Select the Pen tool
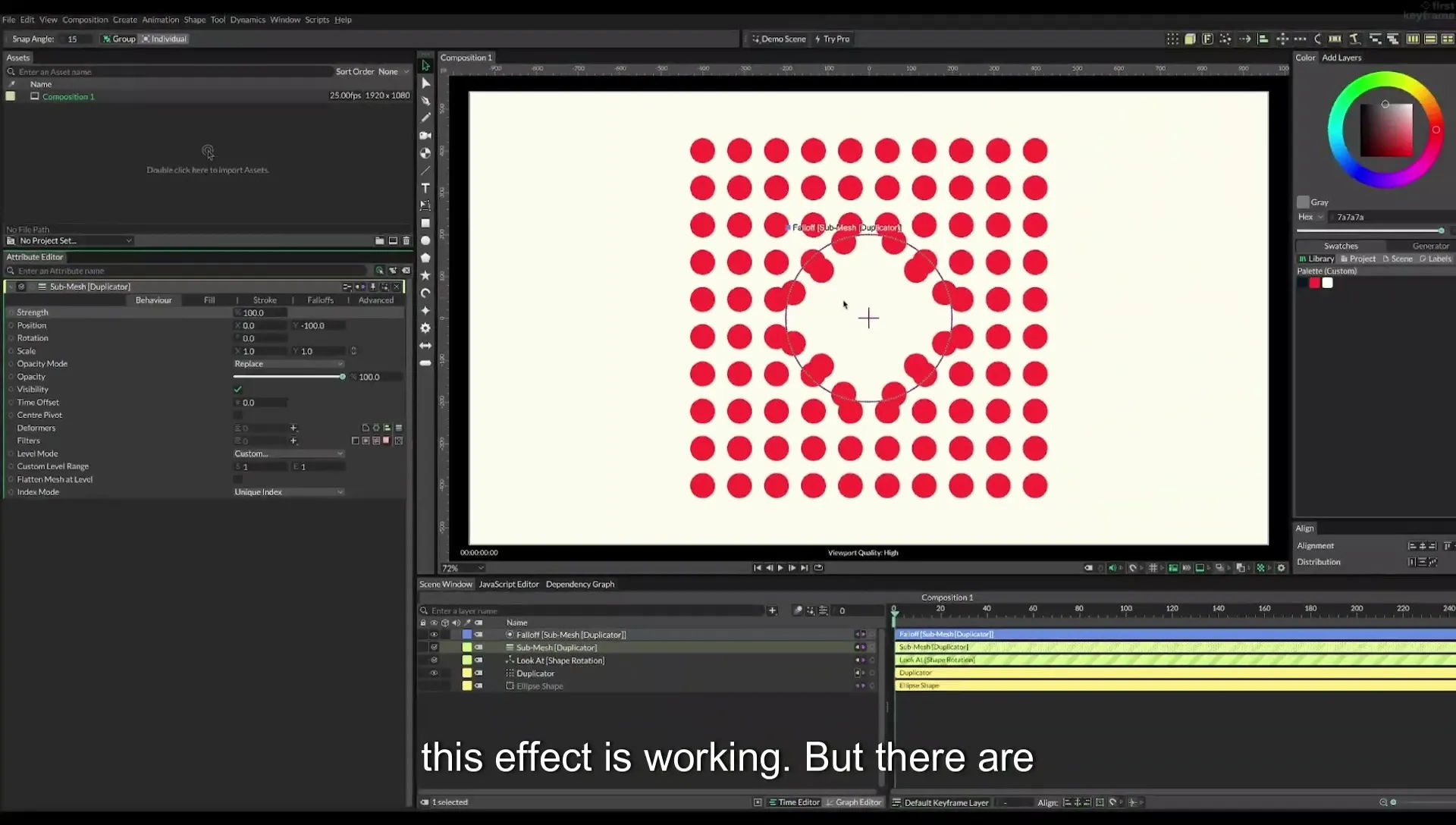Image resolution: width=1456 pixels, height=825 pixels. click(425, 101)
